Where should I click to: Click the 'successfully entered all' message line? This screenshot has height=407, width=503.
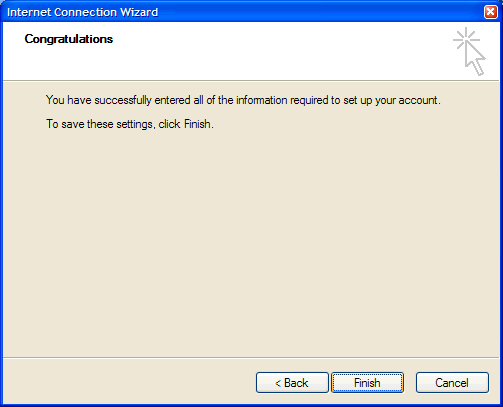click(243, 100)
